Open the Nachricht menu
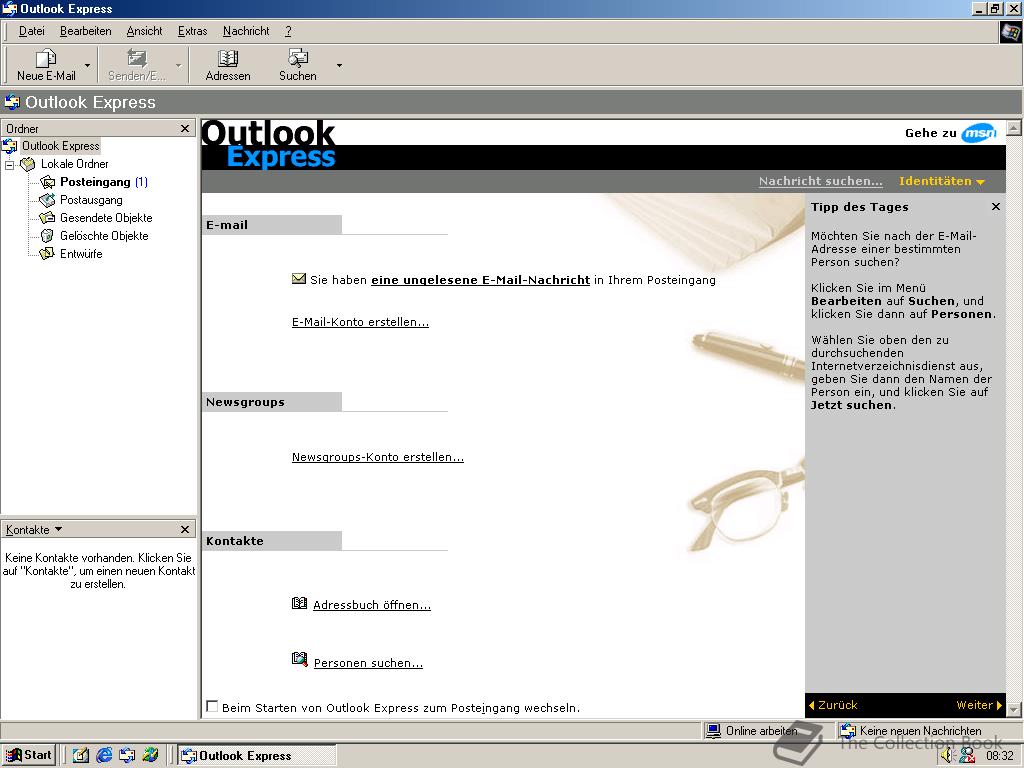This screenshot has width=1024, height=768. tap(246, 31)
